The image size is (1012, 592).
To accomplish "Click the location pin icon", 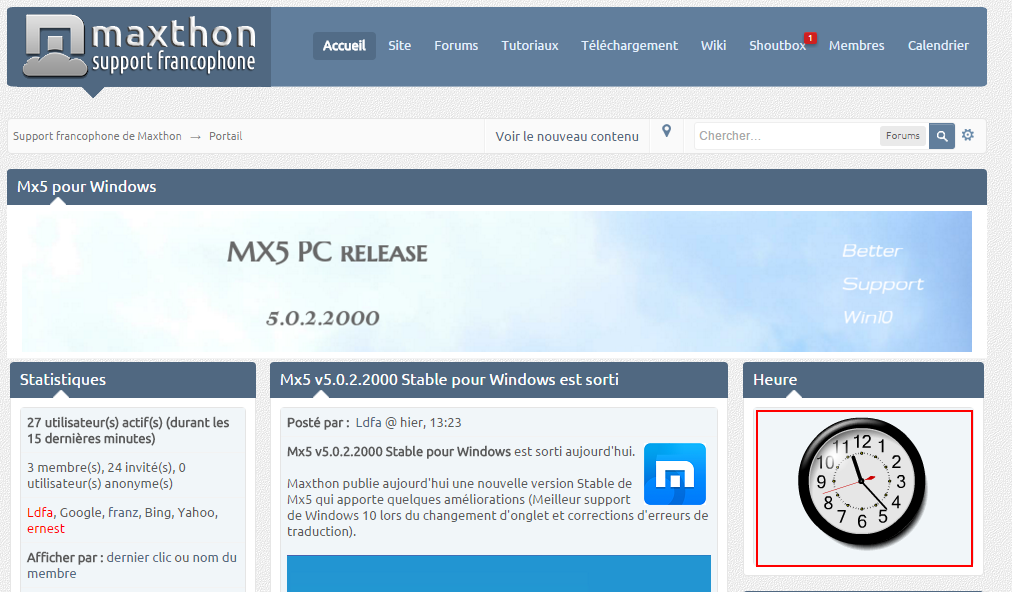I will coord(667,131).
